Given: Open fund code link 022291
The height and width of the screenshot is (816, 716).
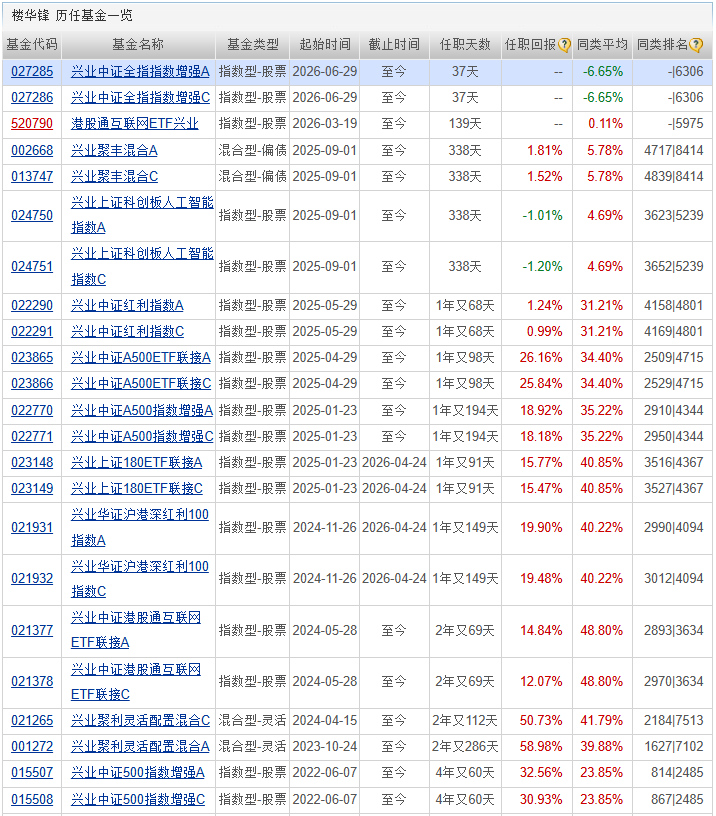Looking at the screenshot, I should [32, 332].
